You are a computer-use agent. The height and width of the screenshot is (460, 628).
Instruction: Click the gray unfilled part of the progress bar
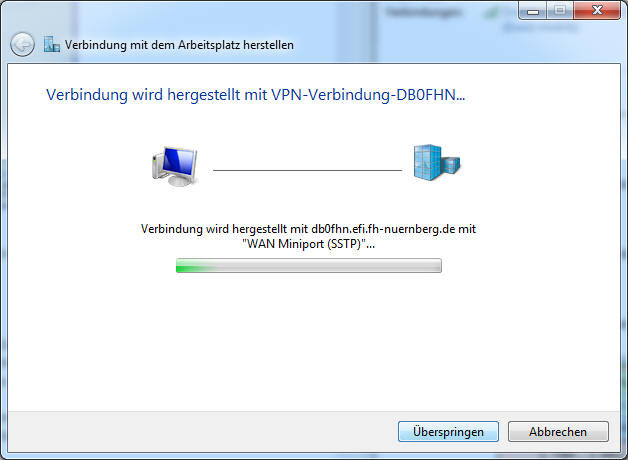click(327, 266)
